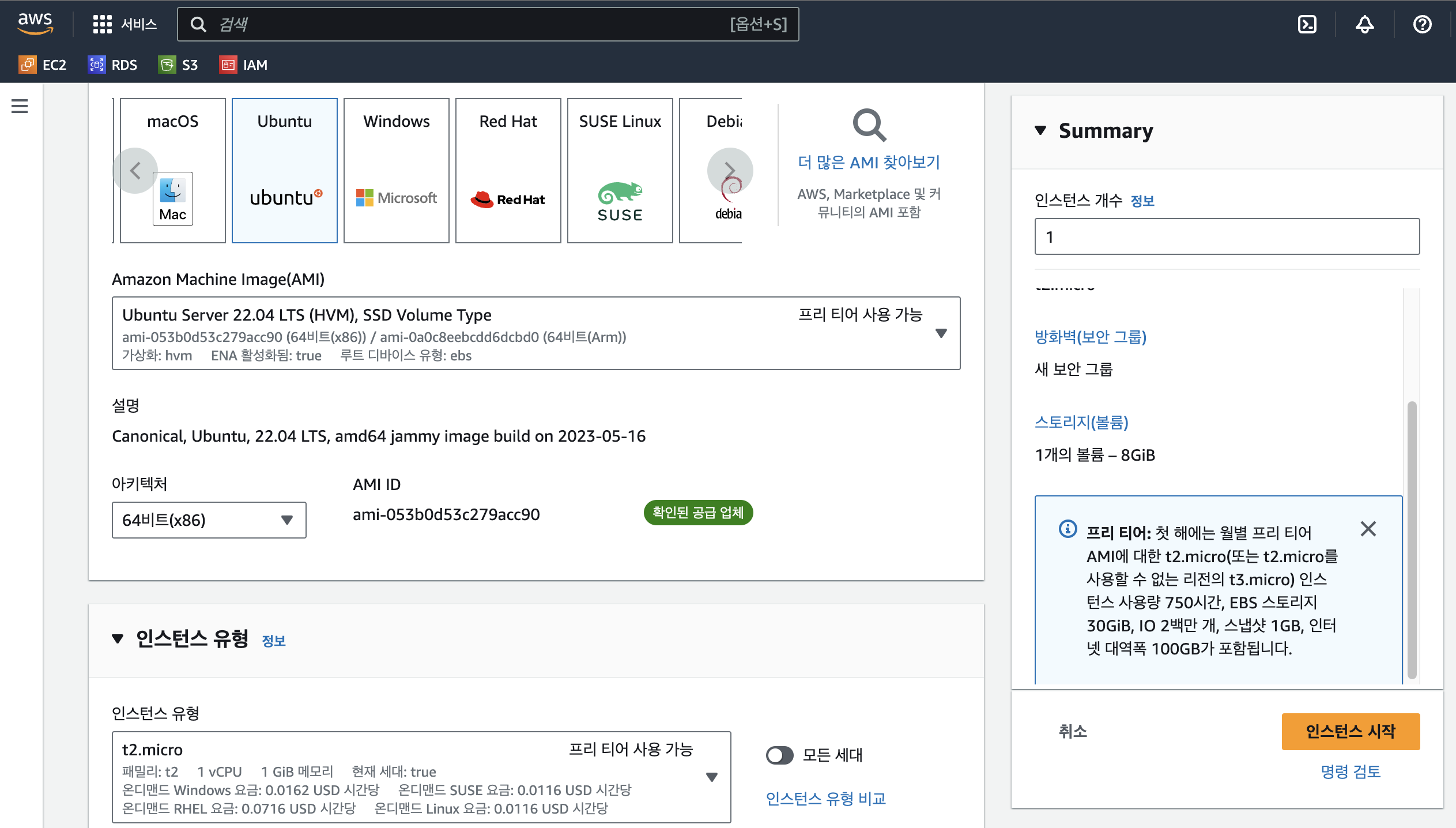Open the hamburger side navigation menu
Screen dimensions: 1456x828
click(x=20, y=106)
